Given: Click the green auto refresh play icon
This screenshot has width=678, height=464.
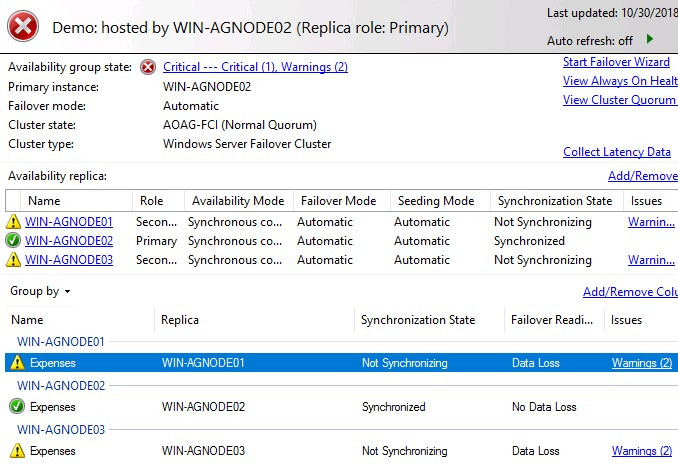Looking at the screenshot, I should 650,40.
